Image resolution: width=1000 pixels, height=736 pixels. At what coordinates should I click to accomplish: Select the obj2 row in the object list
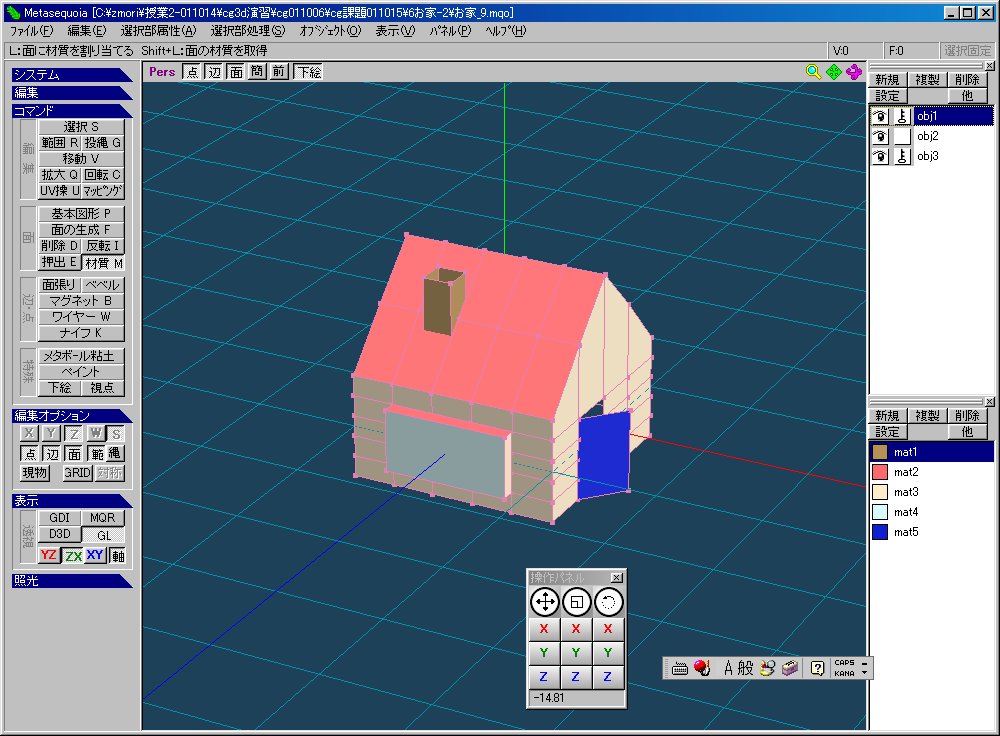[x=932, y=136]
